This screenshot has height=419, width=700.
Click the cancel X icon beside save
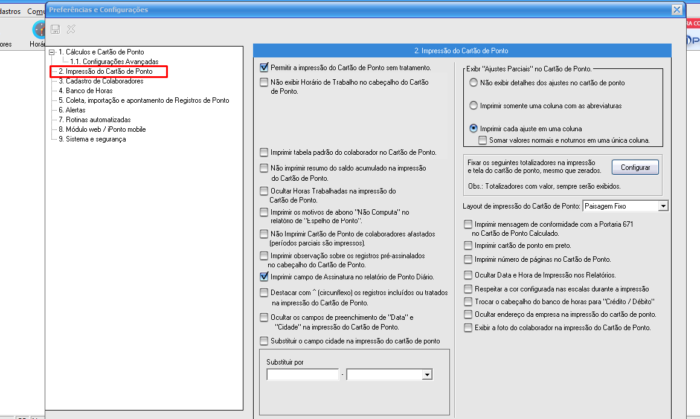click(70, 29)
